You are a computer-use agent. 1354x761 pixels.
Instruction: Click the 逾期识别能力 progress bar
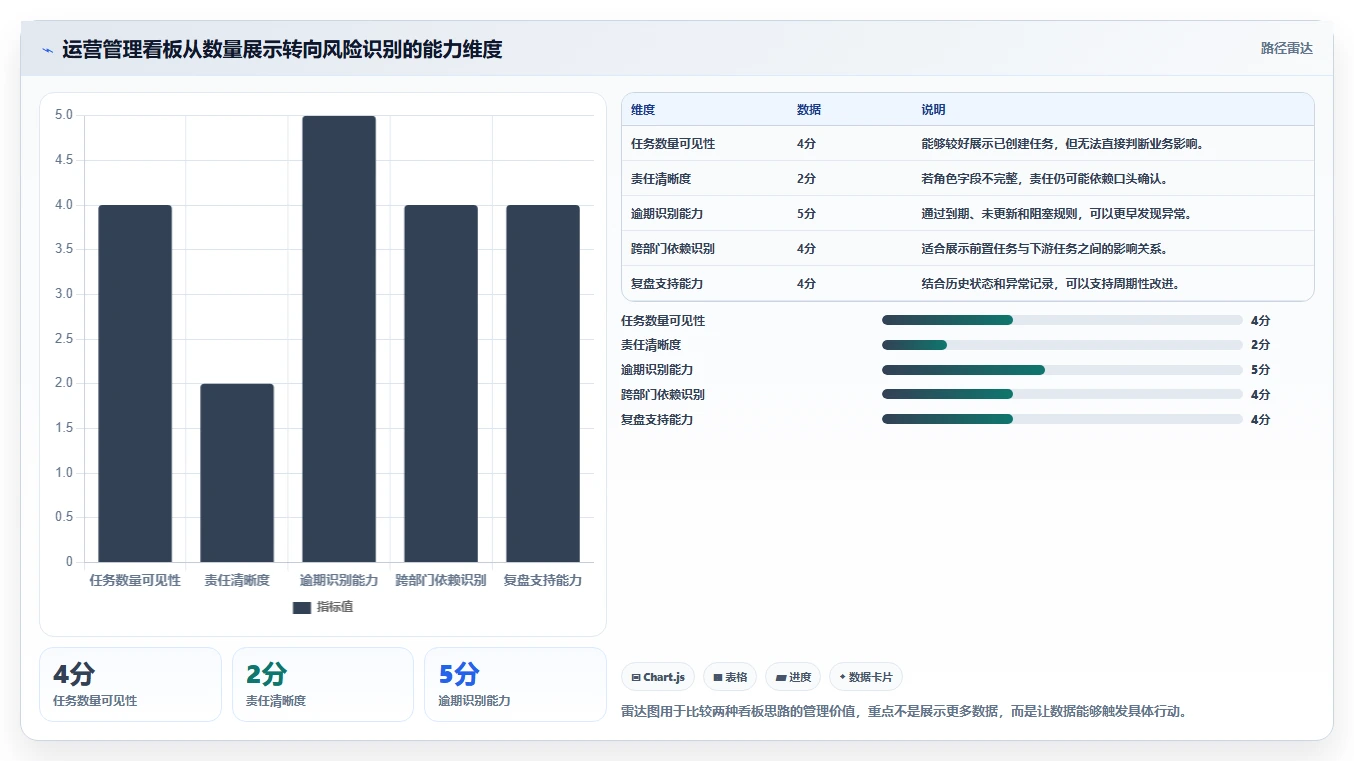tap(1062, 370)
